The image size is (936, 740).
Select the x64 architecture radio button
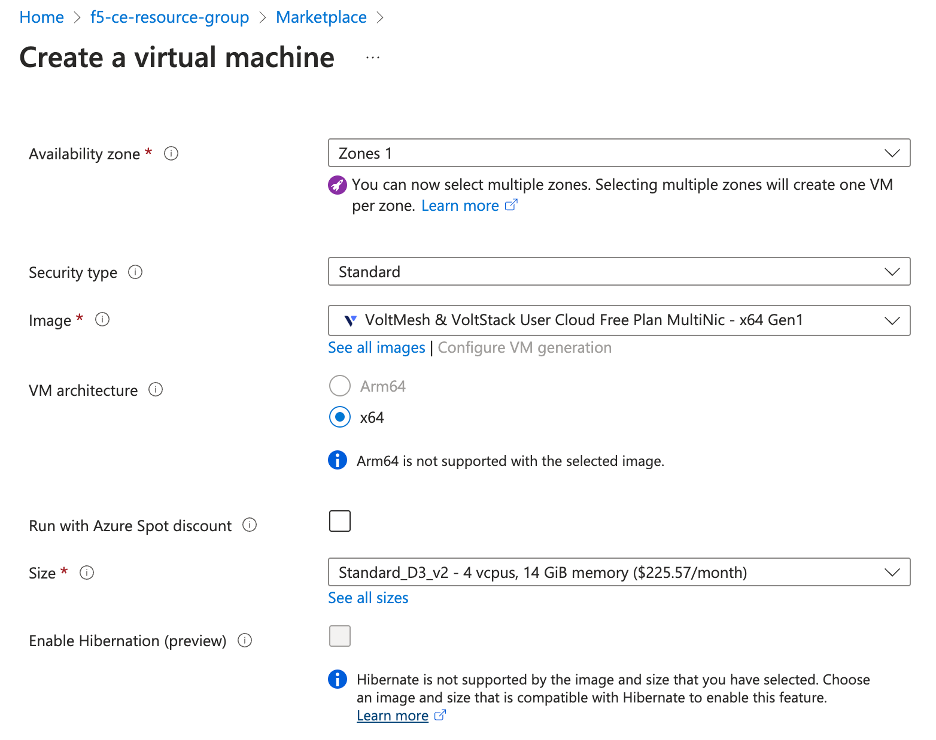click(339, 417)
